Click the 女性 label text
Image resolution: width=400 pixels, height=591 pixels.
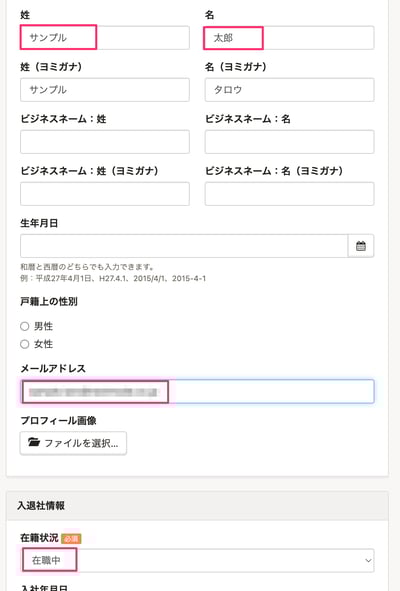[x=43, y=344]
